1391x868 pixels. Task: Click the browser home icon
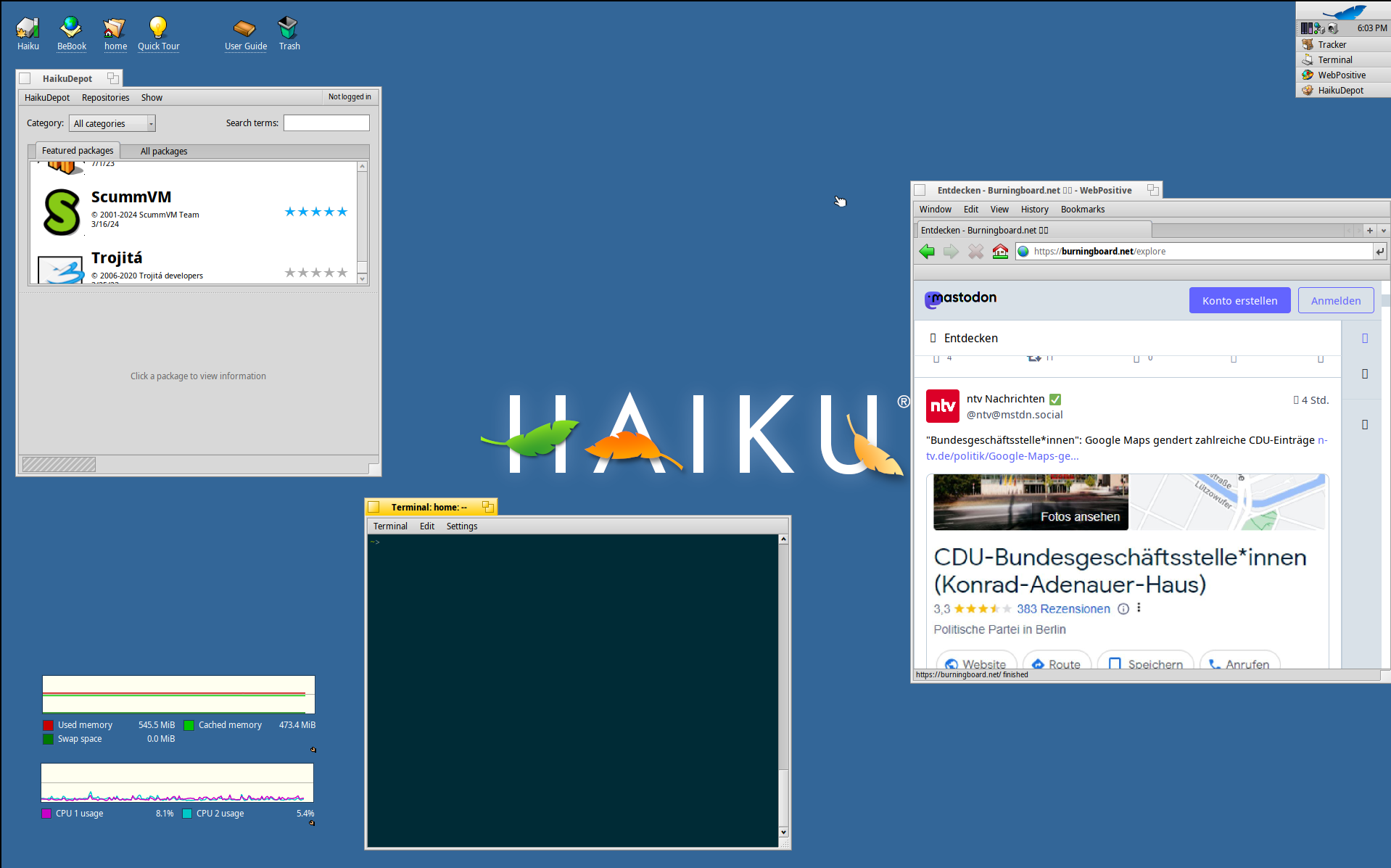[1000, 252]
